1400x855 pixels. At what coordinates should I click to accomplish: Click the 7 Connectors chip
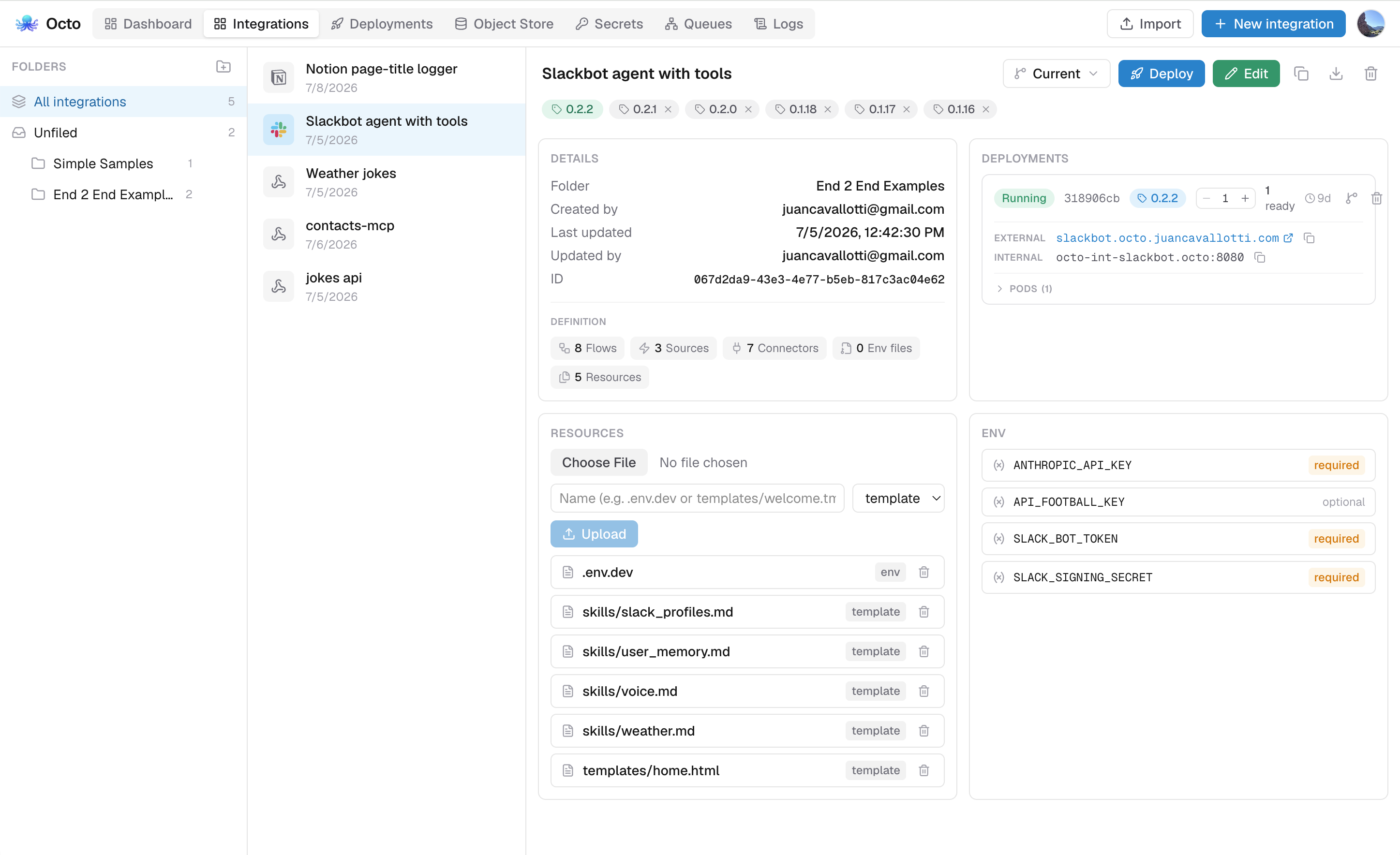point(774,348)
